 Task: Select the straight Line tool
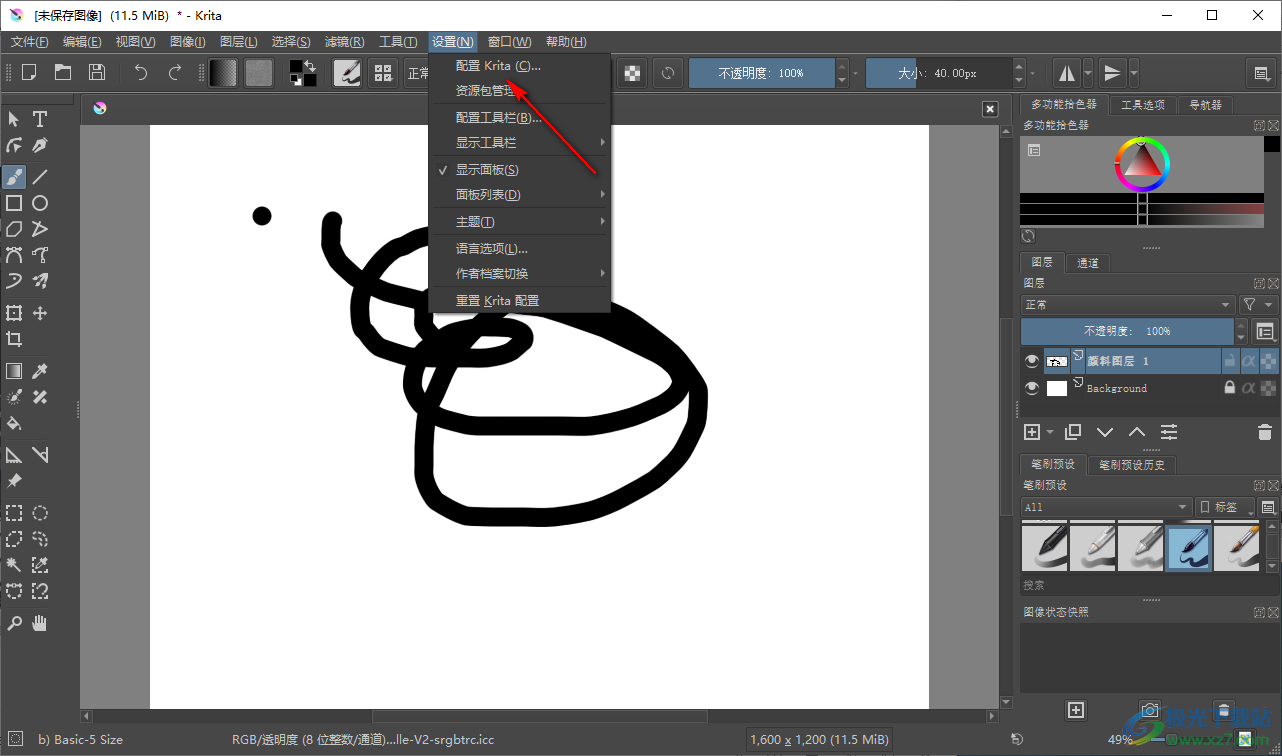coord(40,177)
